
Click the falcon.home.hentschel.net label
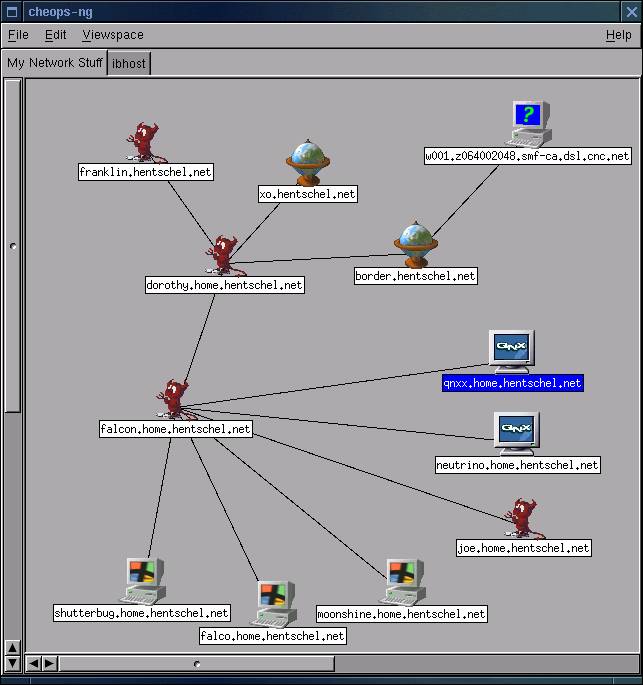176,429
